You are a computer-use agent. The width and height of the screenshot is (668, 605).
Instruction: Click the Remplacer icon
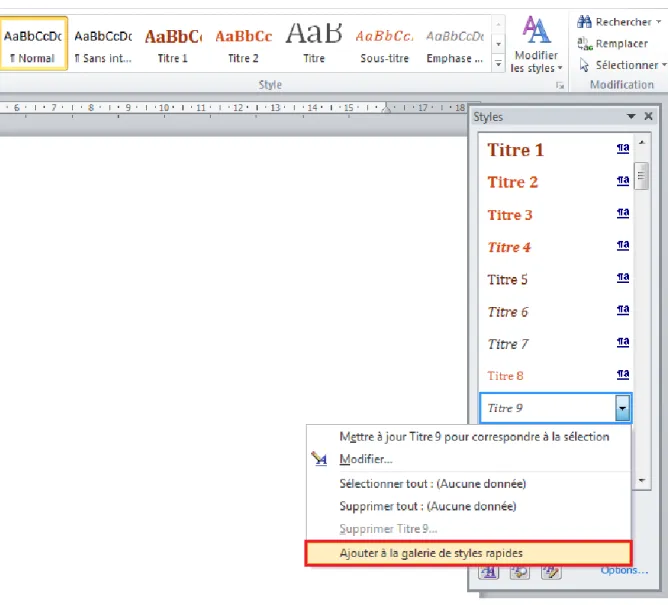pos(584,43)
